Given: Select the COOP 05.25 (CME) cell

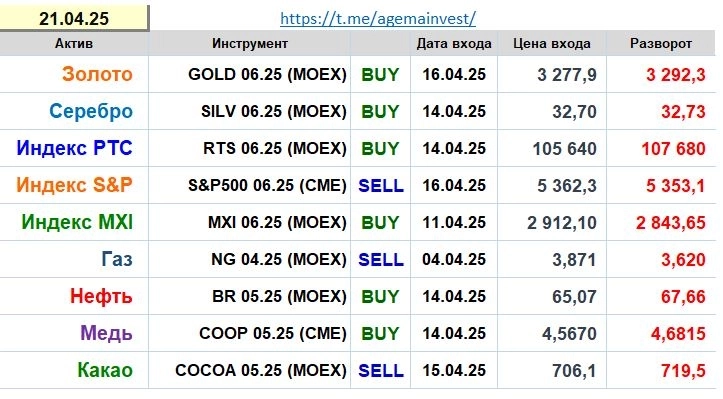Looking at the screenshot, I should [x=249, y=333].
